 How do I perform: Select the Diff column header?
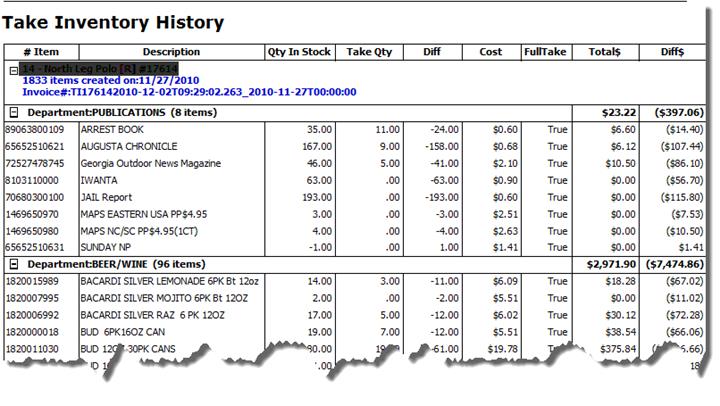click(x=433, y=52)
